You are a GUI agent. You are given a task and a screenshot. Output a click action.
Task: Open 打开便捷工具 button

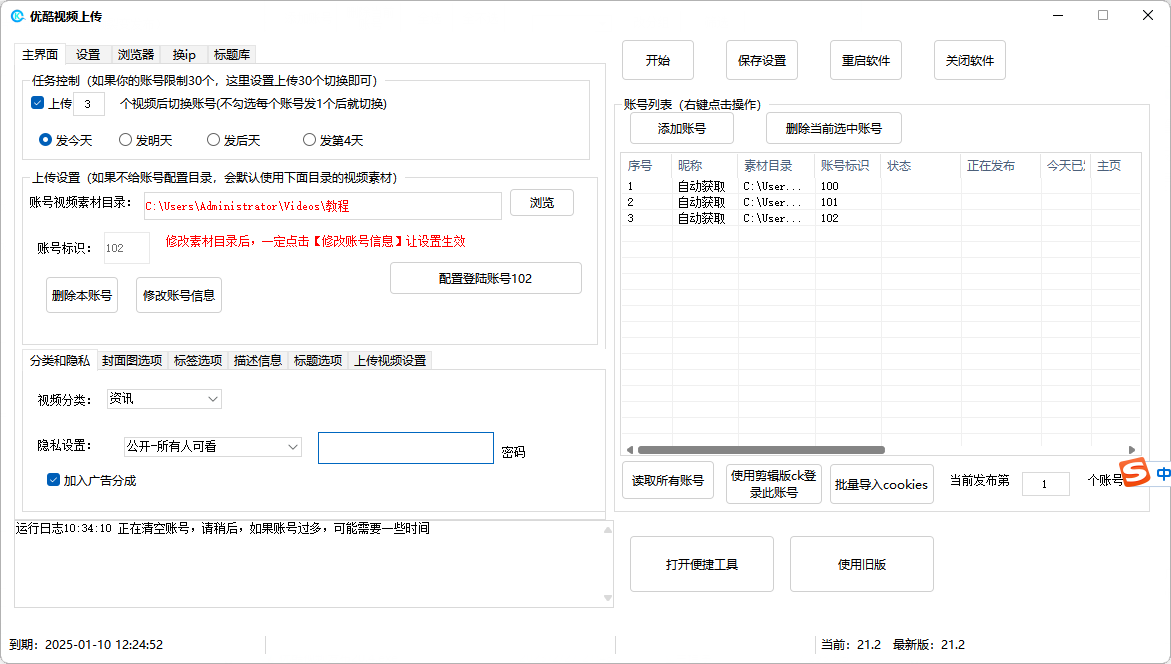tap(702, 564)
